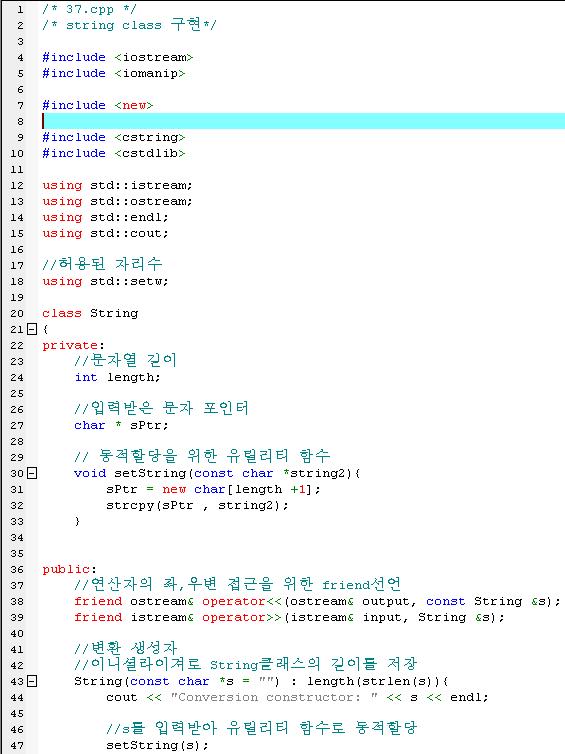Viewport: 565px width, 754px height.
Task: Click 'cout << "Conversion constructor: "' line
Action: tap(297, 697)
